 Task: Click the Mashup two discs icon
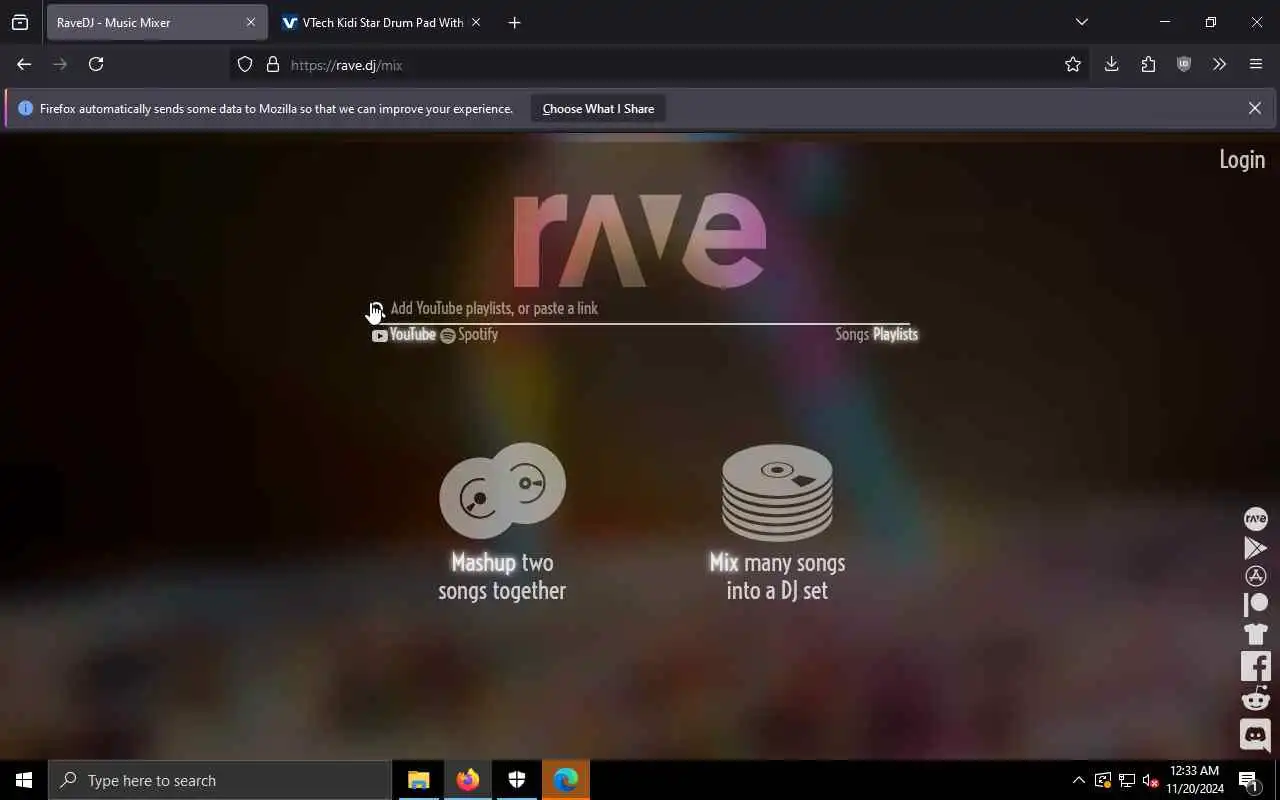point(502,490)
